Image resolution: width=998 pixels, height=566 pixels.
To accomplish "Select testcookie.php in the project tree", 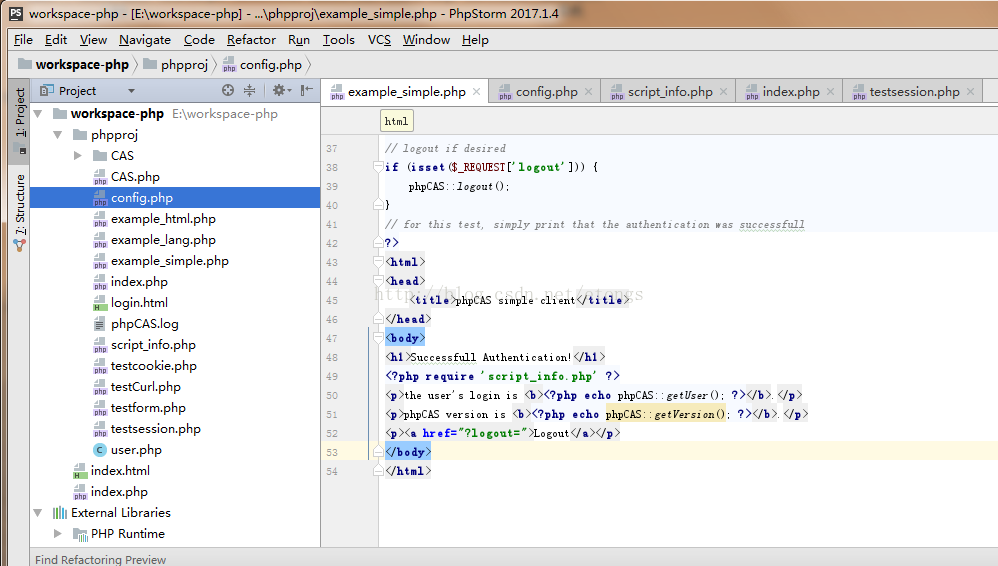I will (153, 365).
